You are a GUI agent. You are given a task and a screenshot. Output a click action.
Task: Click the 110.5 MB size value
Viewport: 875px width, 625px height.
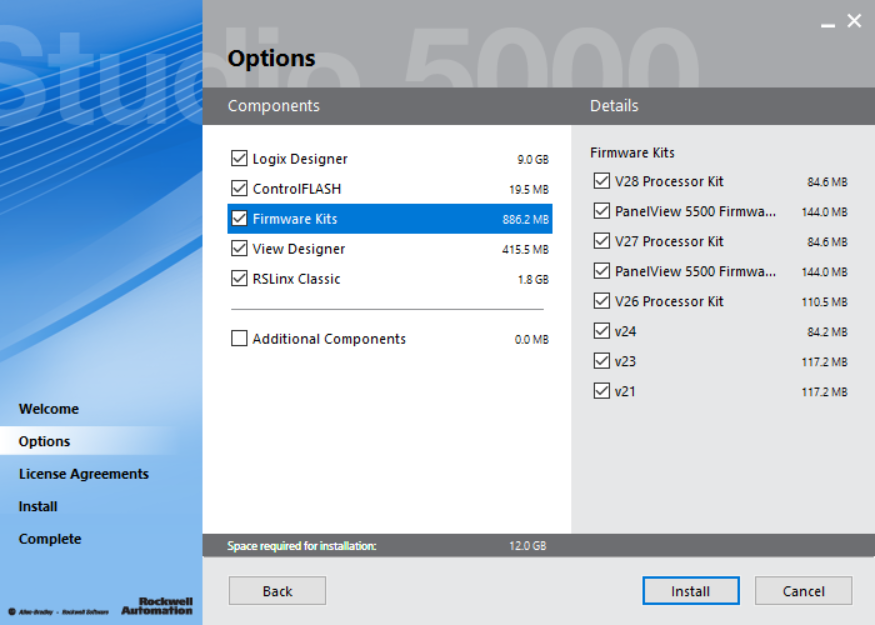click(825, 302)
